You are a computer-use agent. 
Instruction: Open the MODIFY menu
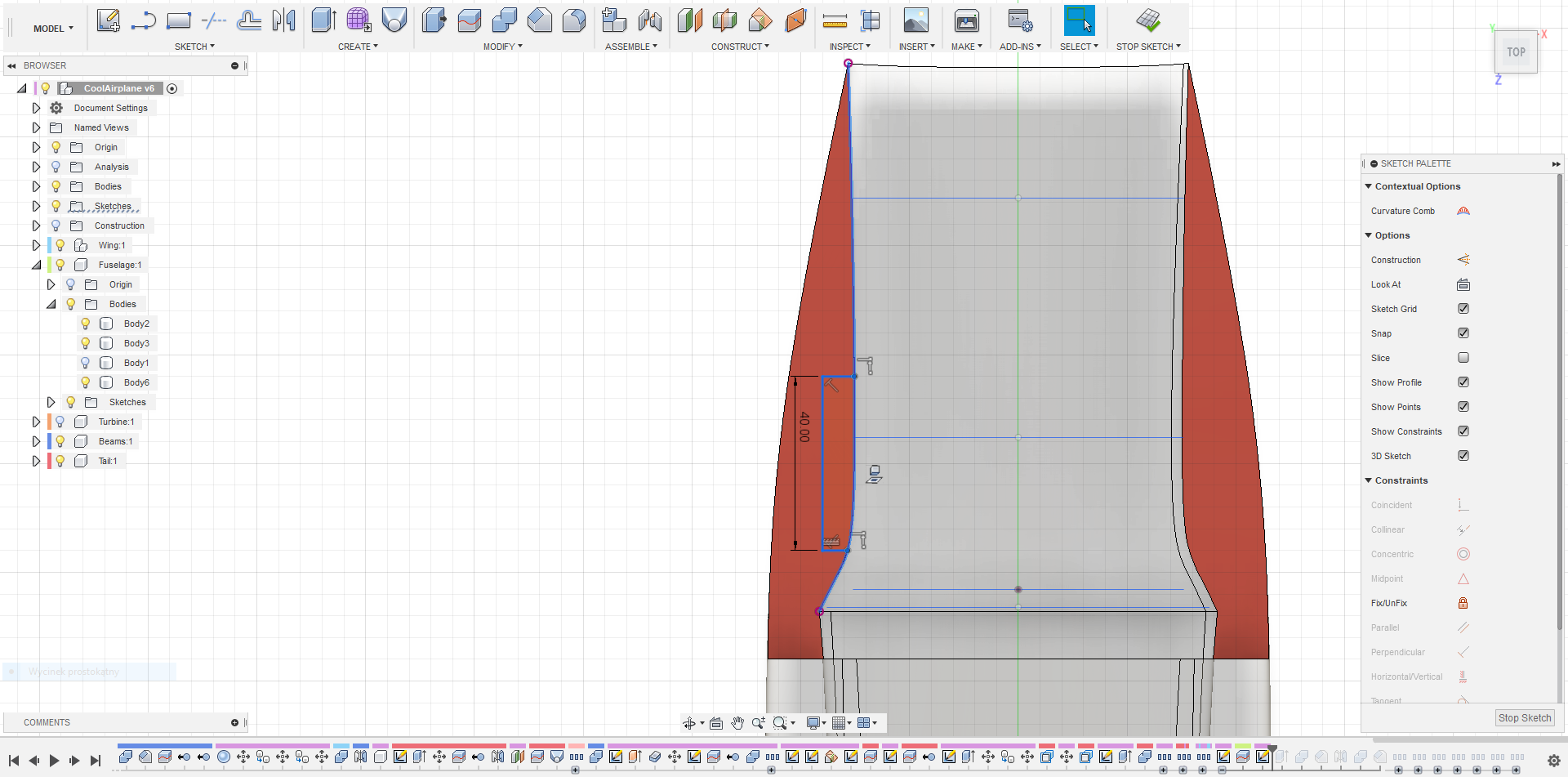pyautogui.click(x=502, y=47)
